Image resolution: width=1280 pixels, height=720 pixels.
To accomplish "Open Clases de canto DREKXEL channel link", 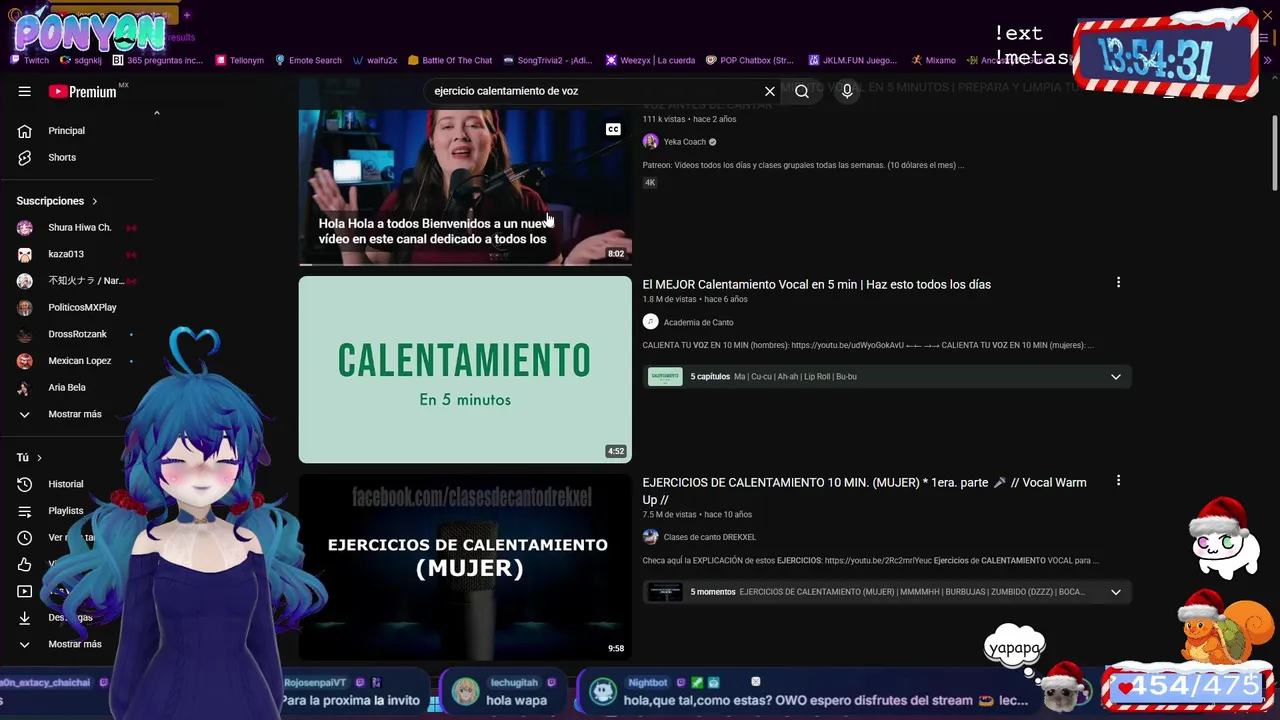I will pyautogui.click(x=709, y=538).
